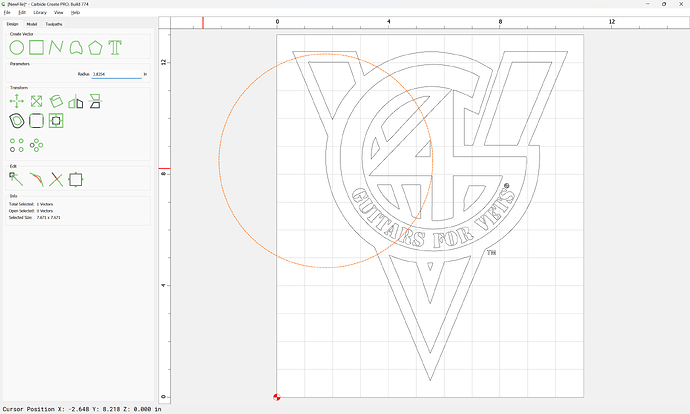Image resolution: width=690 pixels, height=414 pixels.
Task: Open the File menu
Action: point(7,12)
